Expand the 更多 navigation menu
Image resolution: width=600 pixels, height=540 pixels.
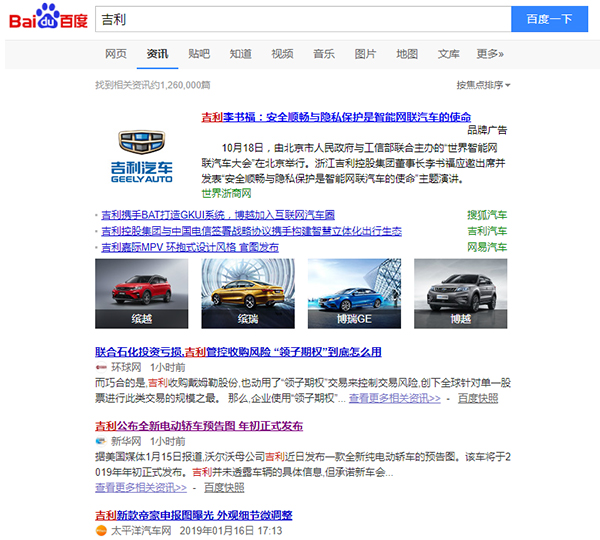490,54
